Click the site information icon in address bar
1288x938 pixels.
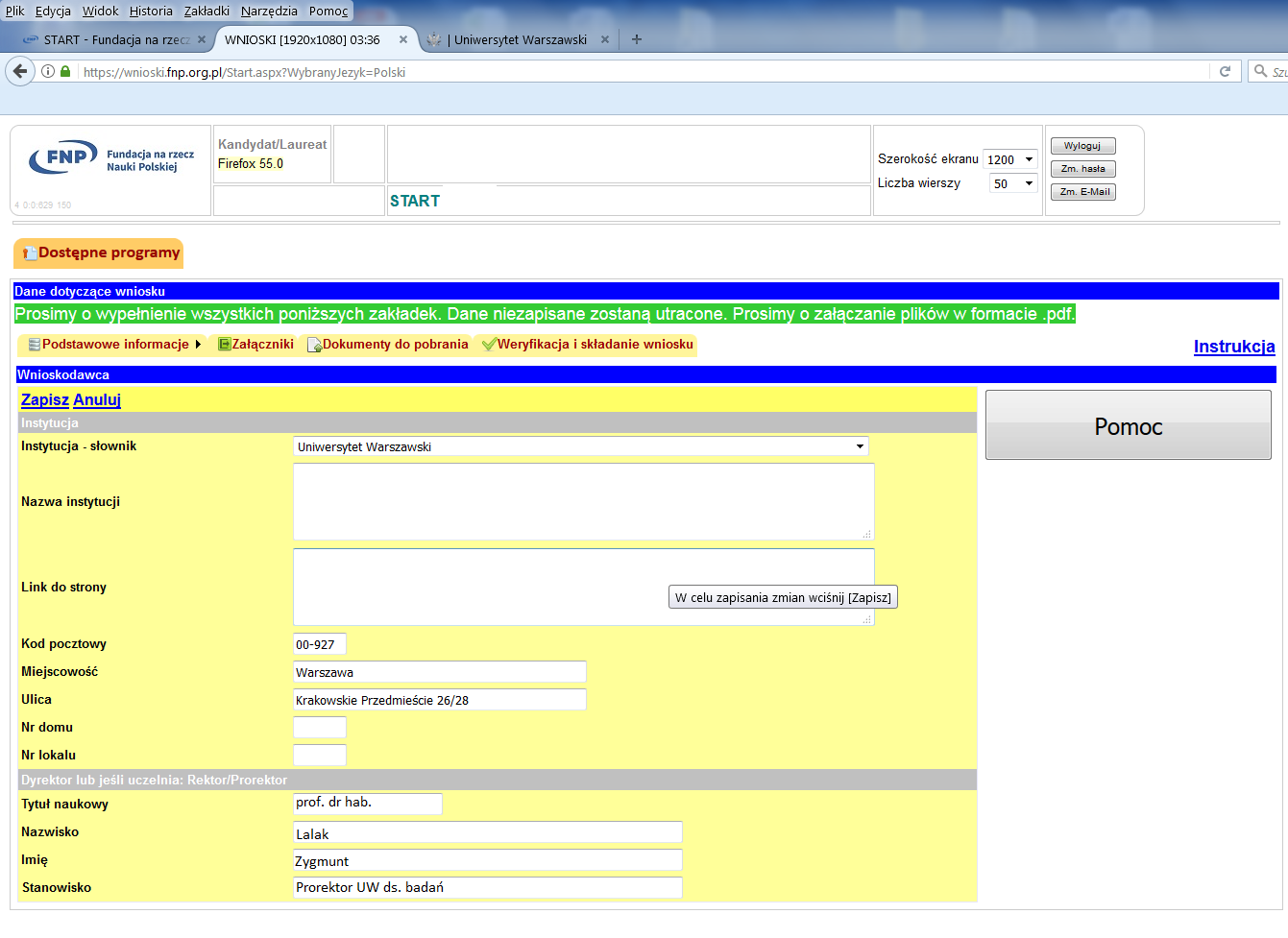pos(48,71)
